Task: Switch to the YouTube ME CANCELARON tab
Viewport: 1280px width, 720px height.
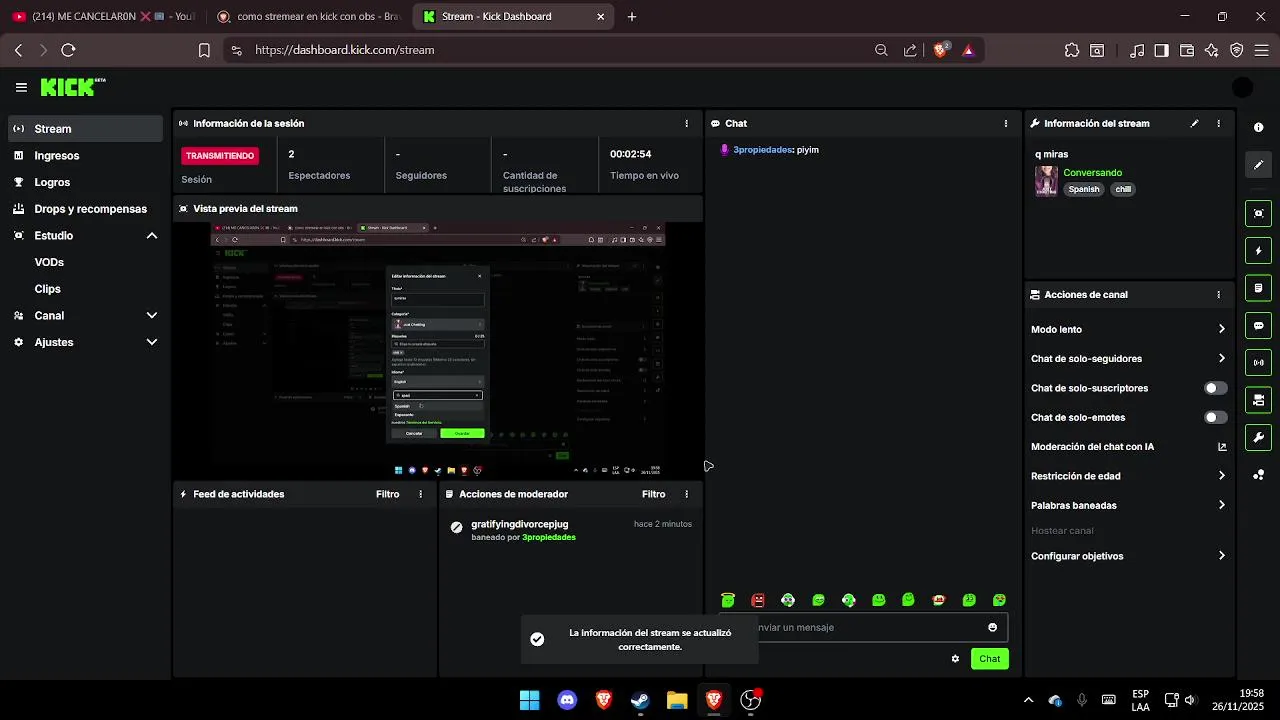Action: [x=102, y=16]
